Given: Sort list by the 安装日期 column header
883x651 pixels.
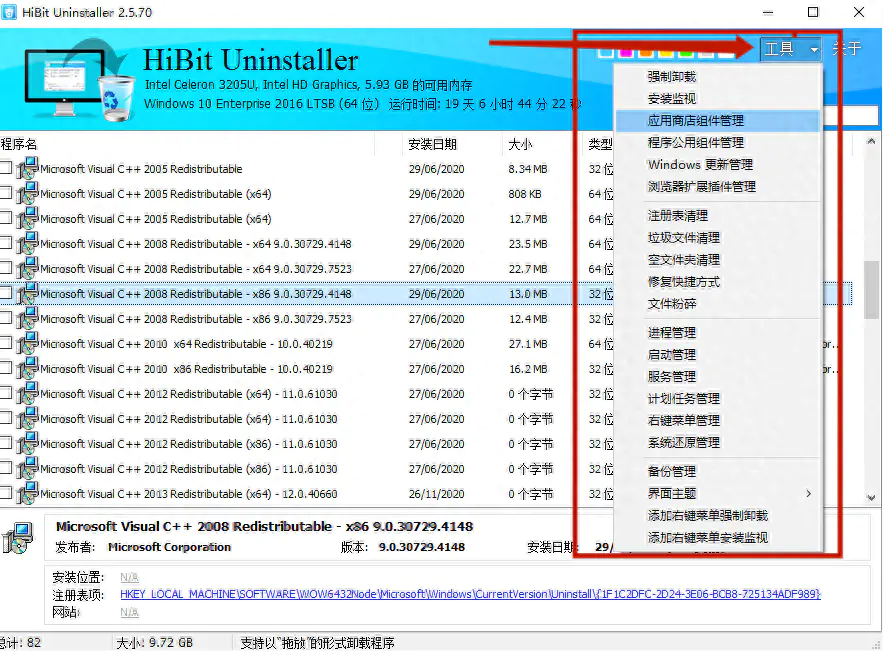Looking at the screenshot, I should point(432,145).
